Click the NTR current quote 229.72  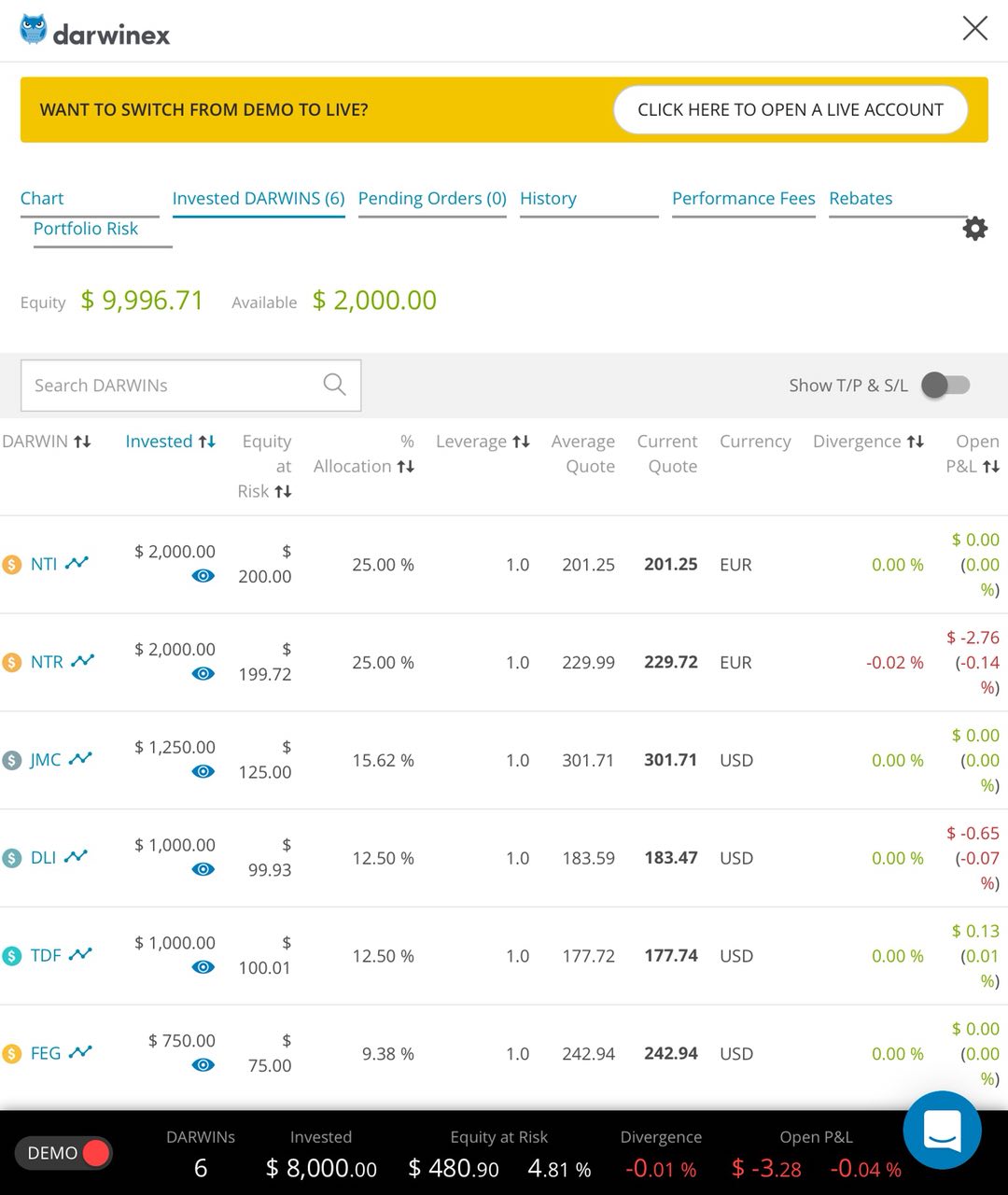point(671,663)
